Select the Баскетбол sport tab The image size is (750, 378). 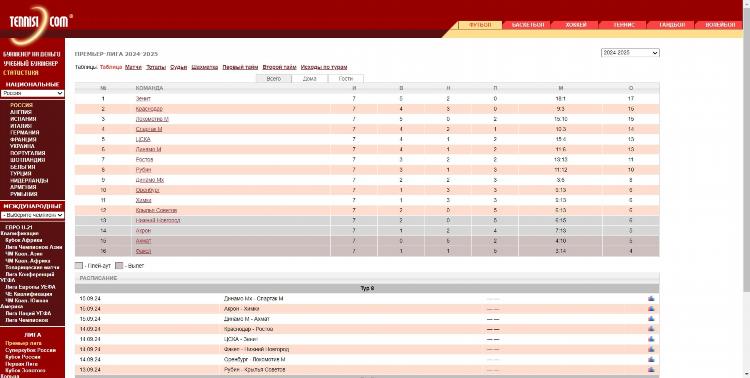tap(528, 25)
